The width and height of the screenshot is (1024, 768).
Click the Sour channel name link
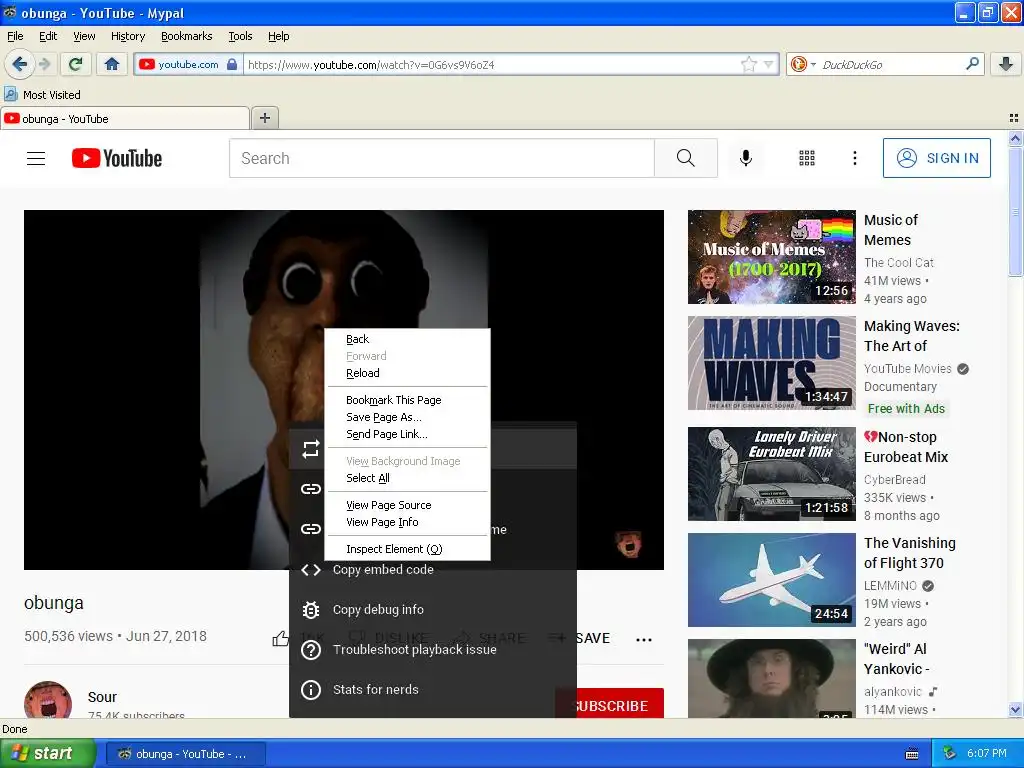102,697
